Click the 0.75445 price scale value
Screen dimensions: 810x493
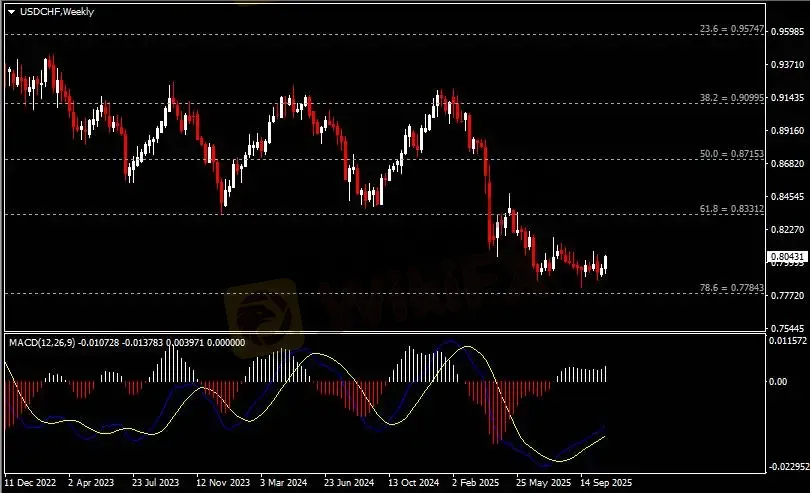pyautogui.click(x=787, y=329)
